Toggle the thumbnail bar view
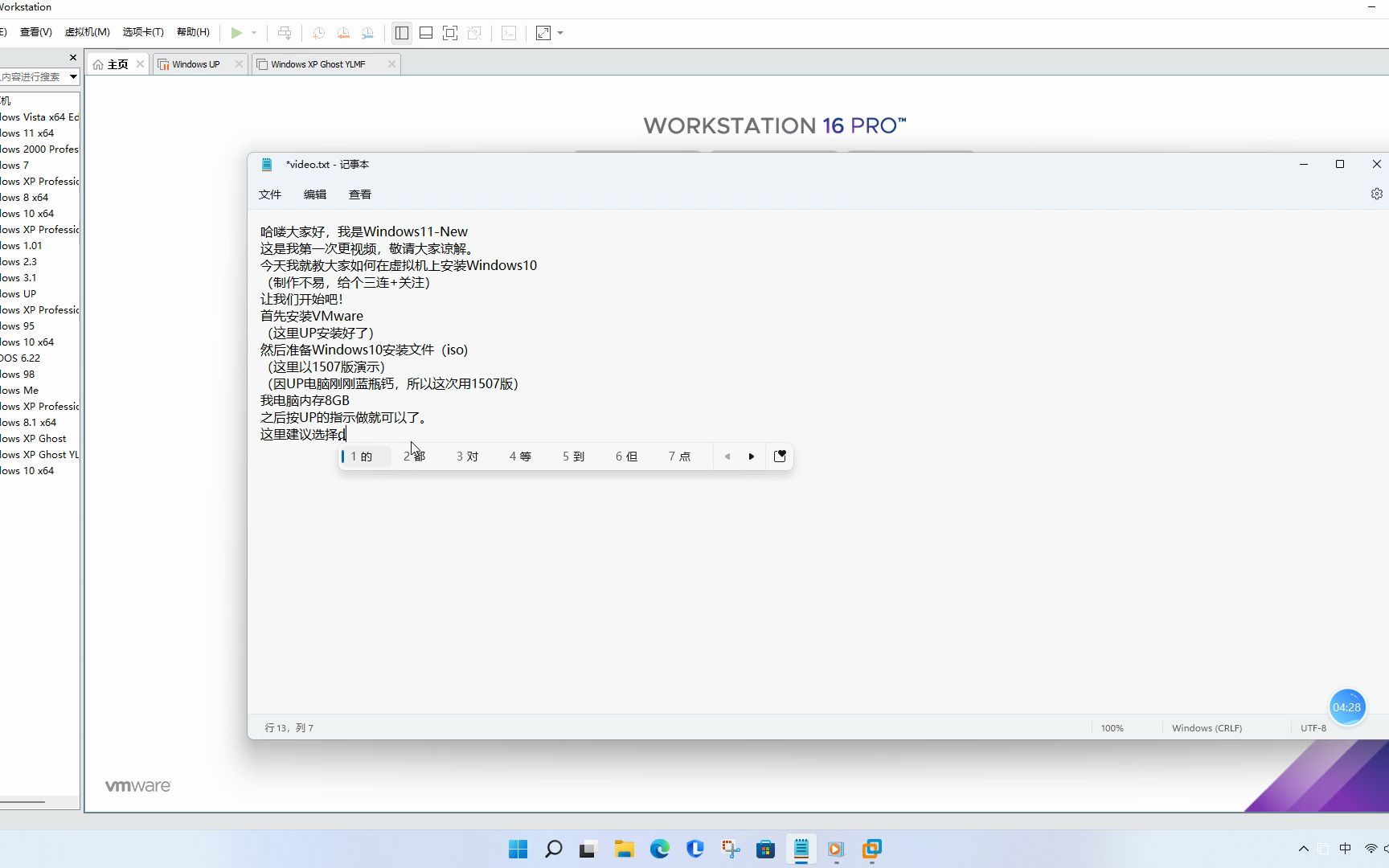This screenshot has height=868, width=1389. pyautogui.click(x=426, y=32)
